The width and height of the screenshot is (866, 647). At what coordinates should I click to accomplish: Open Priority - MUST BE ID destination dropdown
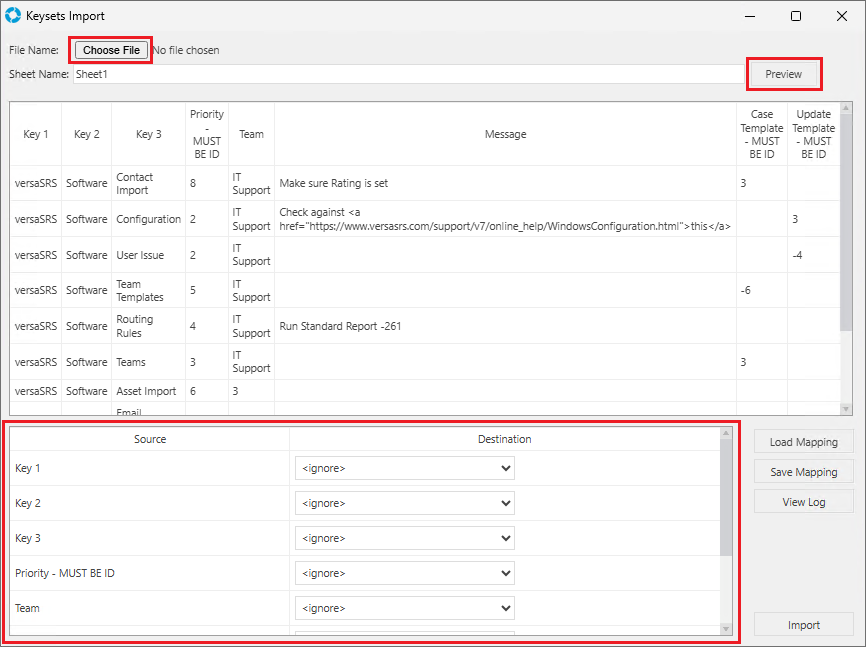[x=404, y=573]
